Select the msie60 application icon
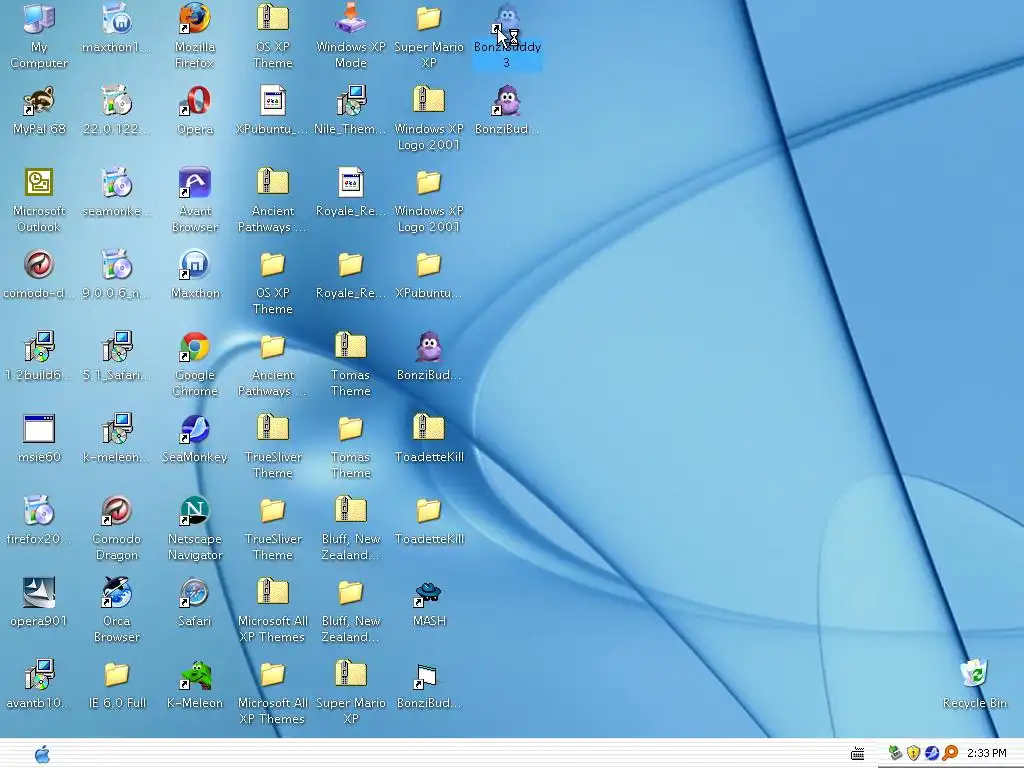 pyautogui.click(x=39, y=428)
